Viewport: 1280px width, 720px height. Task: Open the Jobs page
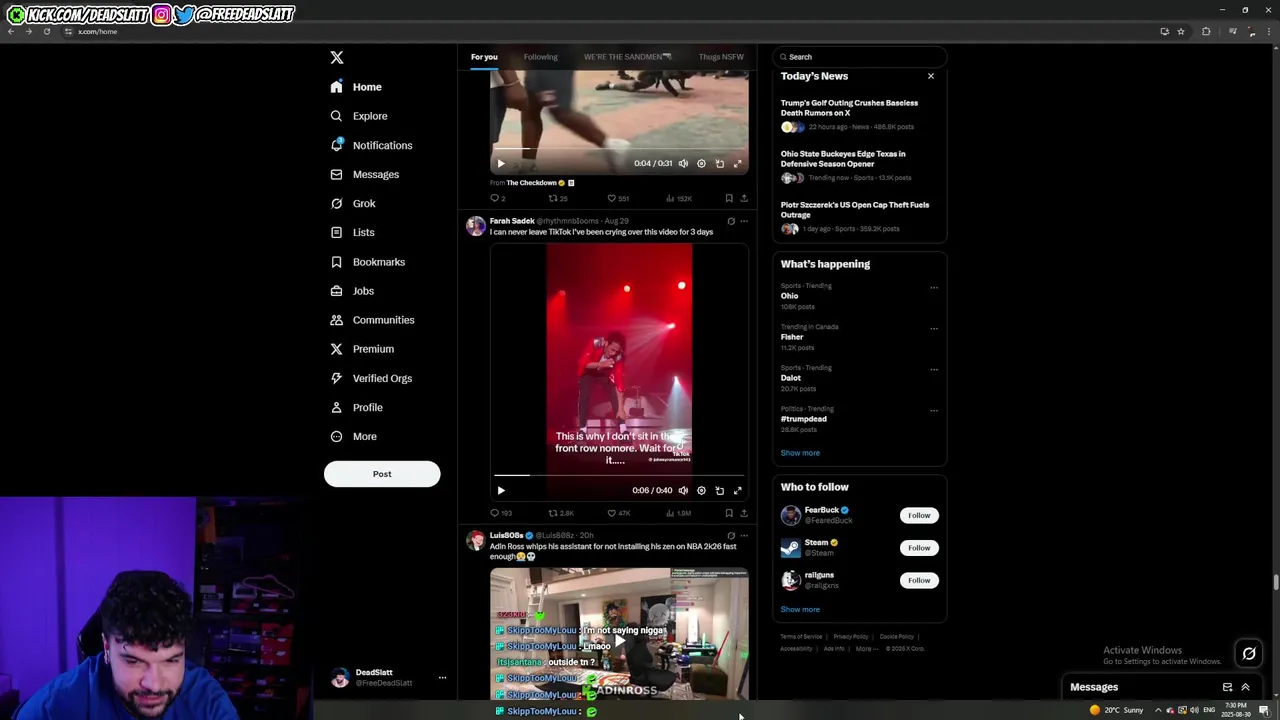(351, 291)
